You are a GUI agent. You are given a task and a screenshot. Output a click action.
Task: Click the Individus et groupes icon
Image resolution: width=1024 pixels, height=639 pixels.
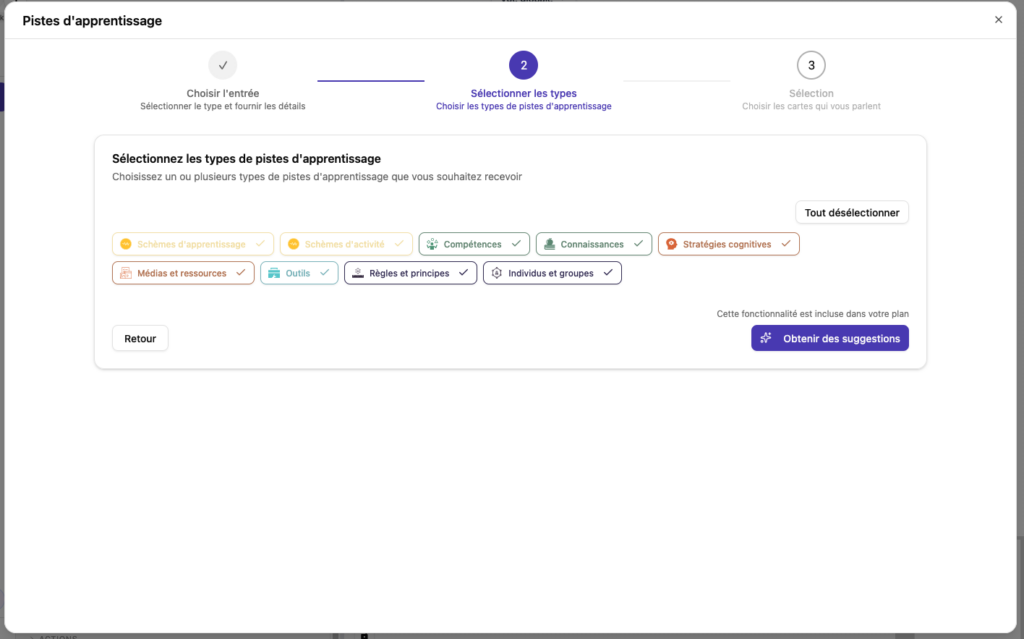[x=497, y=273]
